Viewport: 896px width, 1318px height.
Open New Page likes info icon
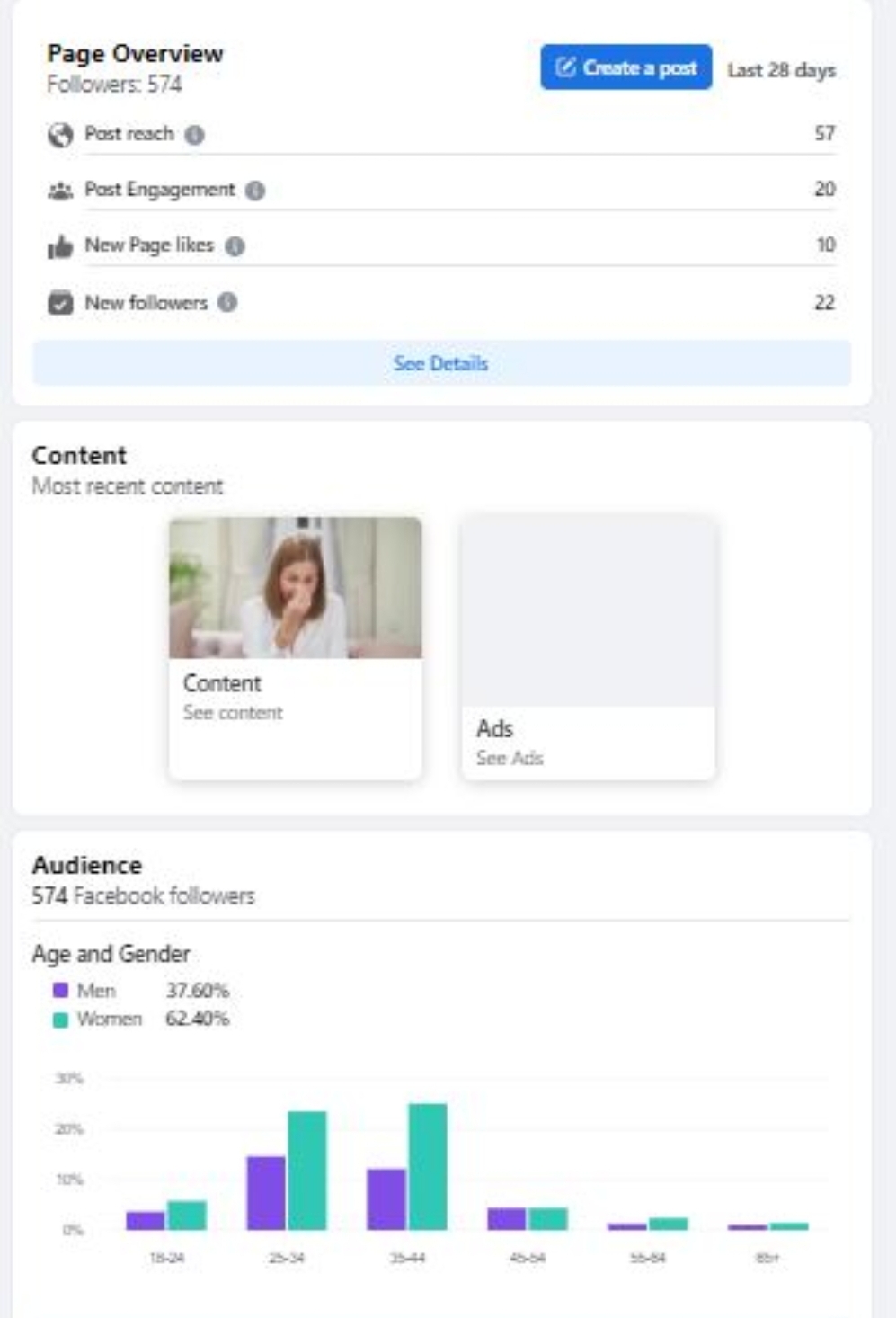click(x=235, y=246)
